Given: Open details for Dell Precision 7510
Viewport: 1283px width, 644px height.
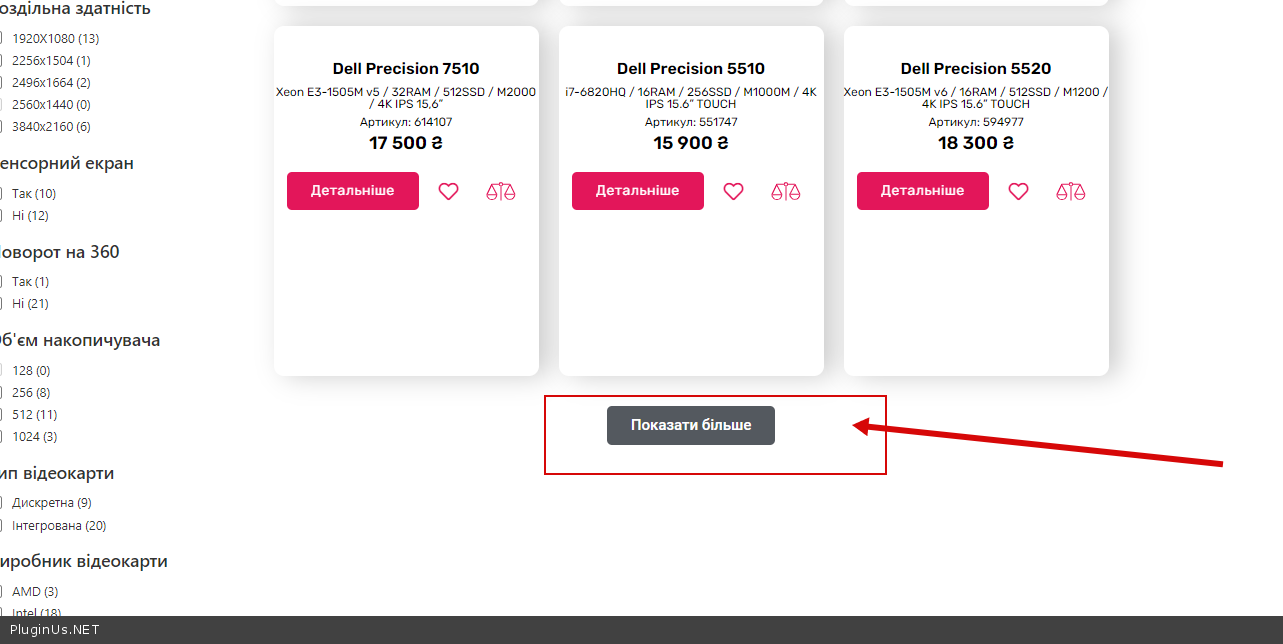Looking at the screenshot, I should pyautogui.click(x=352, y=191).
